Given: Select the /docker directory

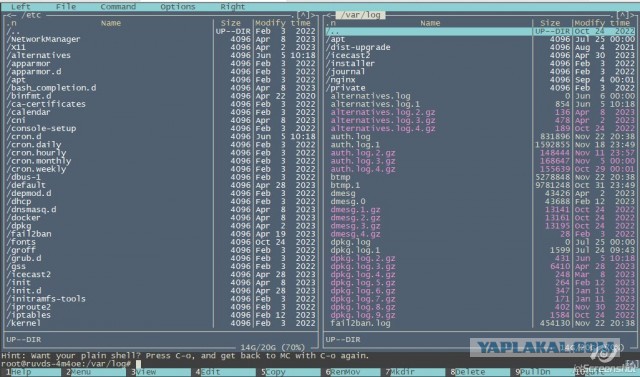Looking at the screenshot, I should tap(161, 218).
